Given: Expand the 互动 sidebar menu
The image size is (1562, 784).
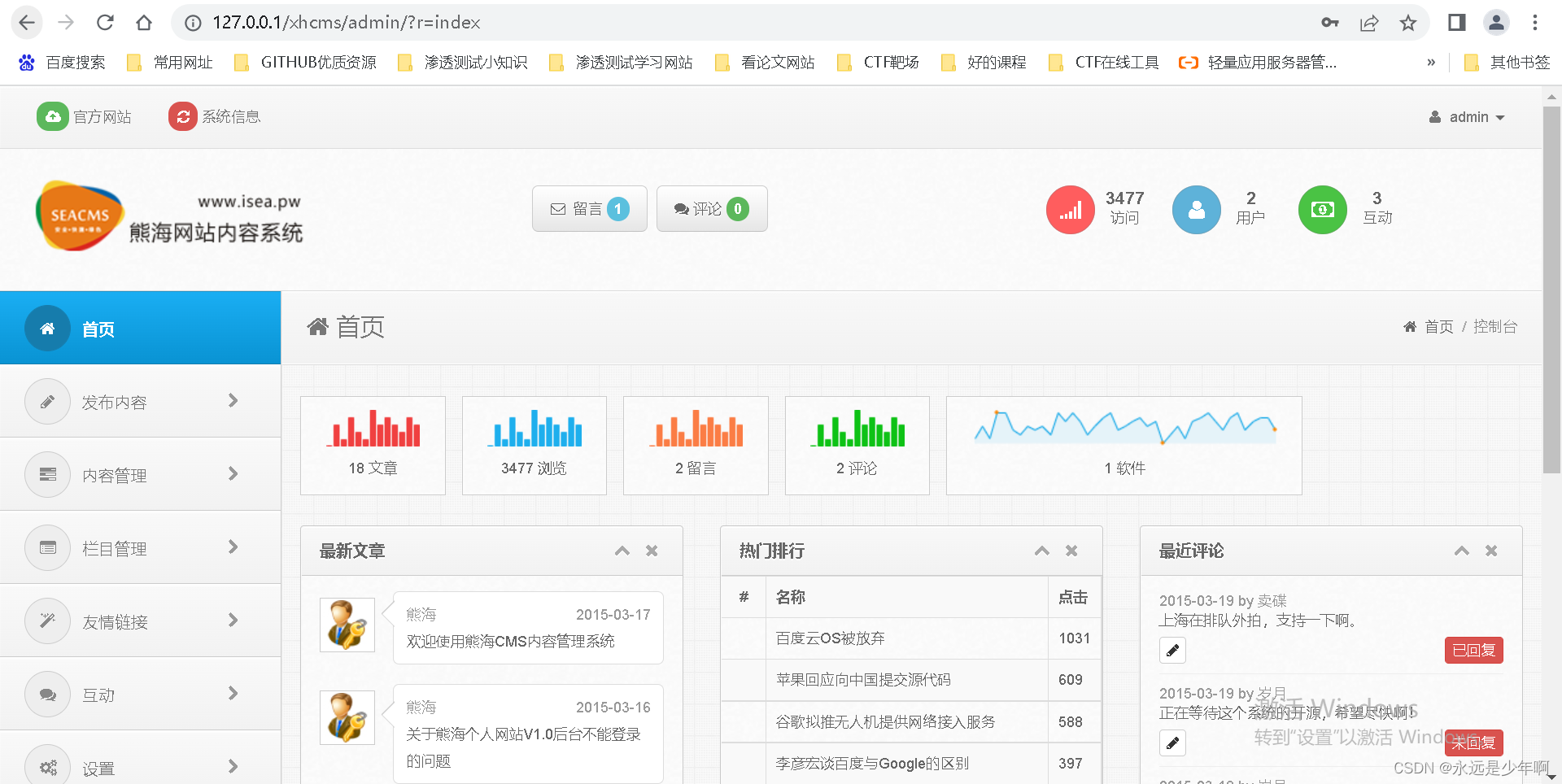Looking at the screenshot, I should coord(140,694).
